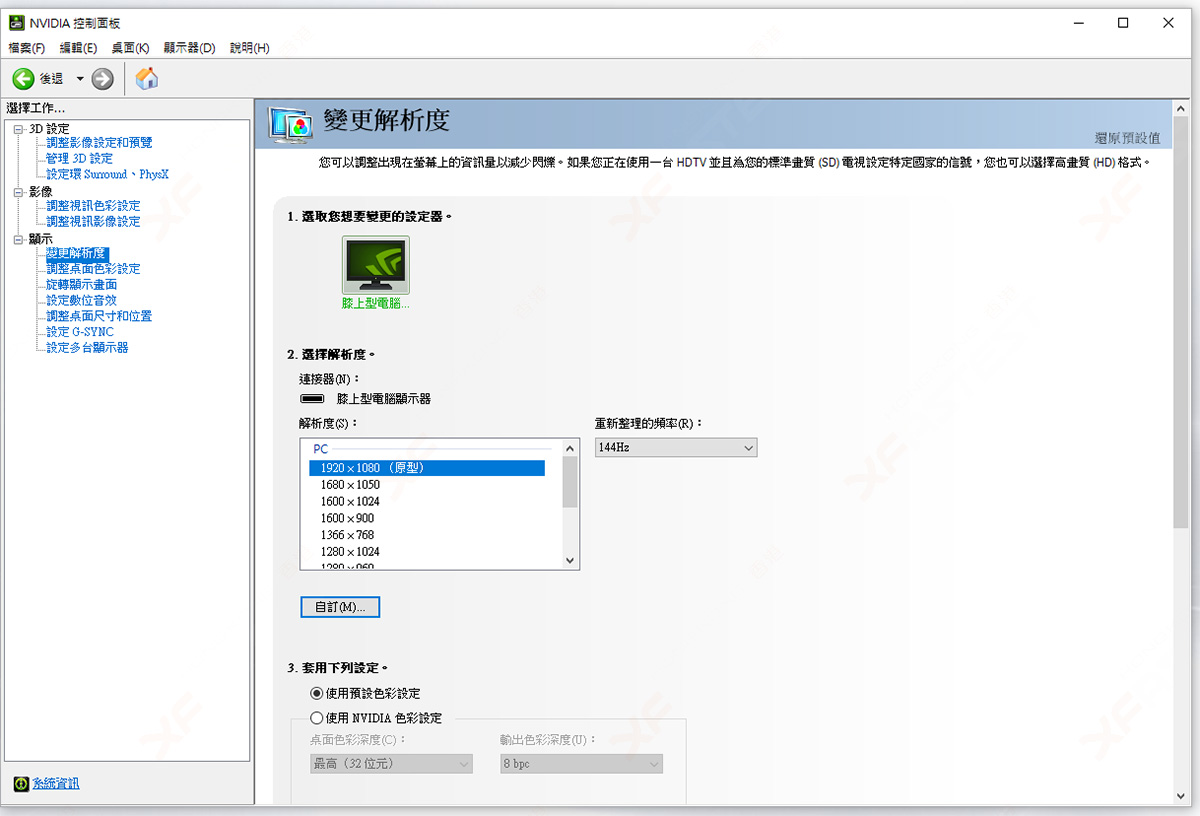Viewport: 1200px width, 816px height.
Task: Choose 1680 × 1050 resolution in list
Action: [x=350, y=485]
